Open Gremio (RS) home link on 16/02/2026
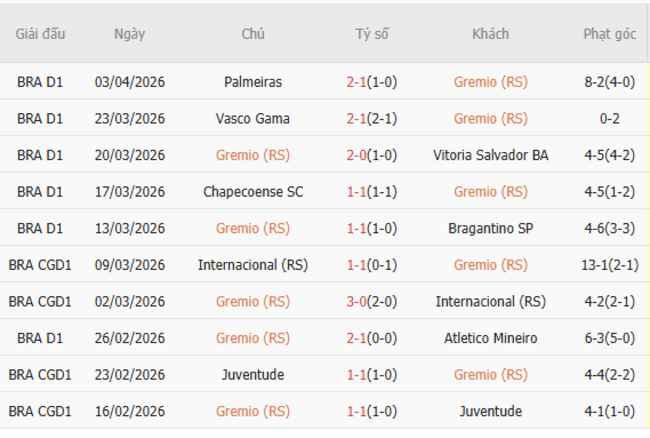 coord(253,411)
